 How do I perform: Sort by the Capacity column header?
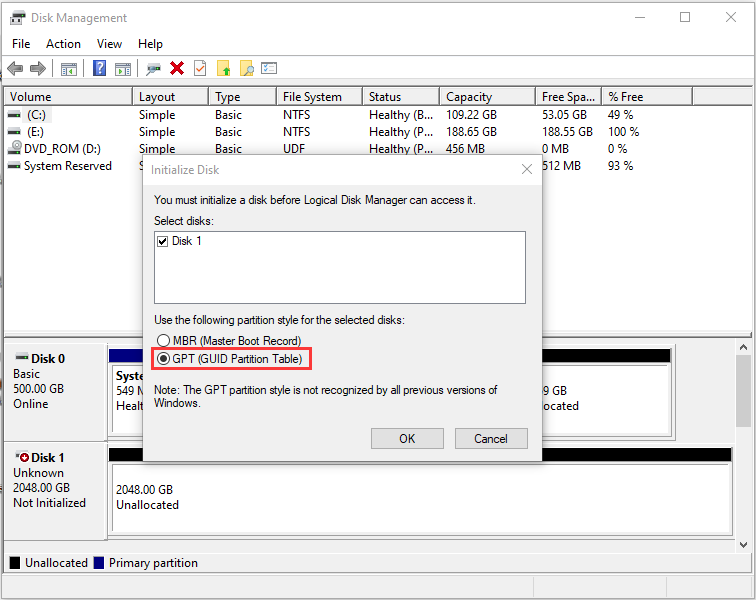tap(488, 97)
